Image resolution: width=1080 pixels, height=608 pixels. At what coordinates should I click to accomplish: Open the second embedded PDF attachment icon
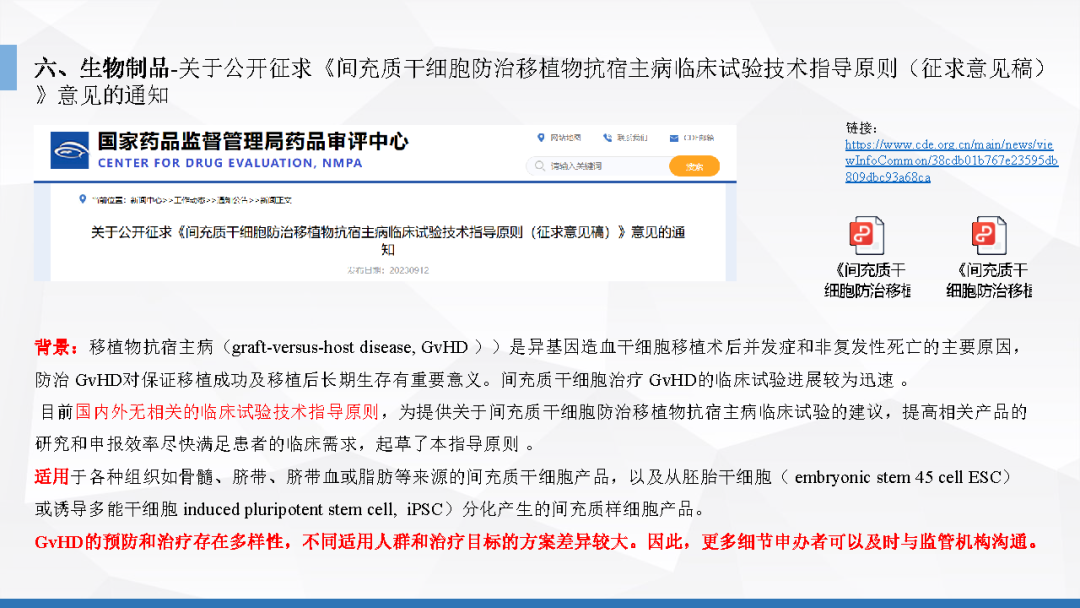coord(989,235)
